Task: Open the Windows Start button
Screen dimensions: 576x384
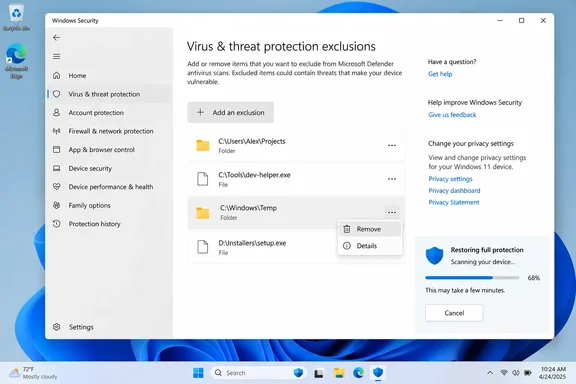Action: (x=198, y=373)
